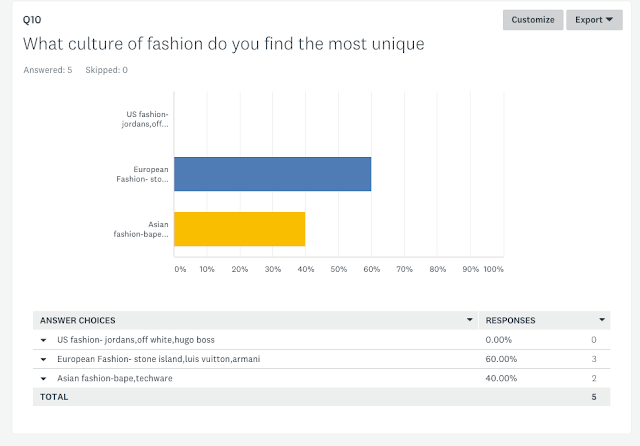Select the European Fashion chart axis label
Viewport: 640px width, 446px height.
point(143,174)
